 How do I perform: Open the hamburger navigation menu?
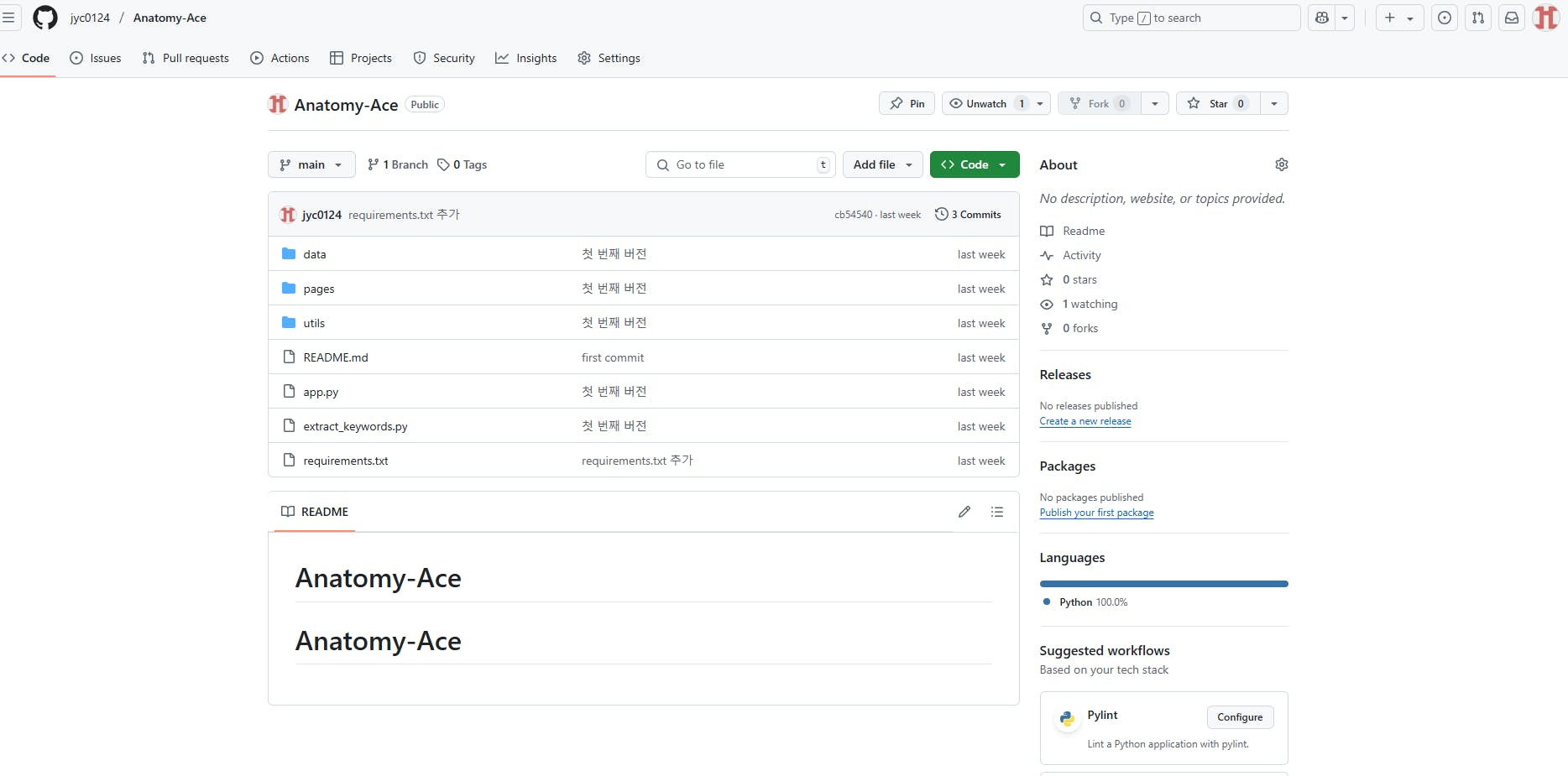8,18
